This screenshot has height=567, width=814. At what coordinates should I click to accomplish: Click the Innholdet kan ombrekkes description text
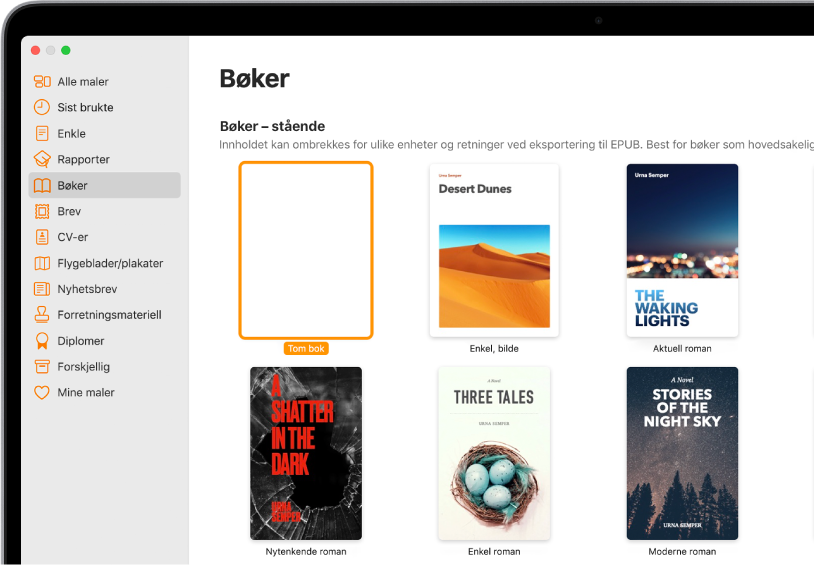(517, 145)
